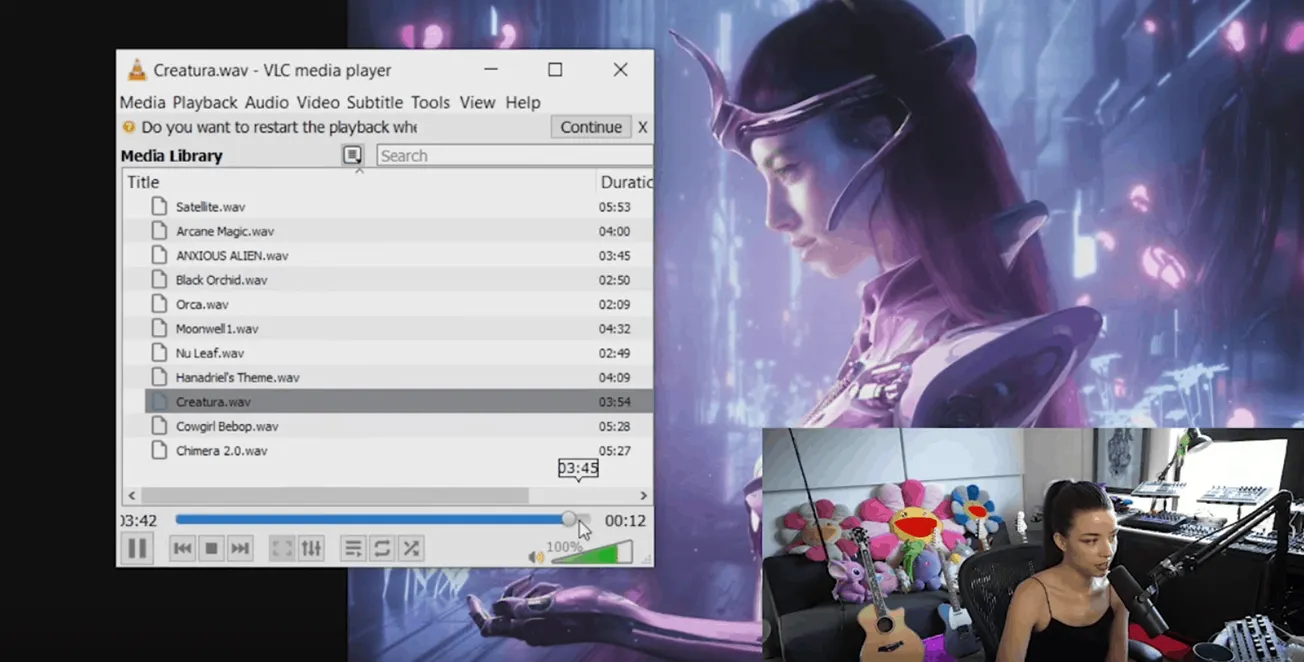Viewport: 1304px width, 662px height.
Task: Toggle remaining time label 00:12
Action: [x=625, y=520]
